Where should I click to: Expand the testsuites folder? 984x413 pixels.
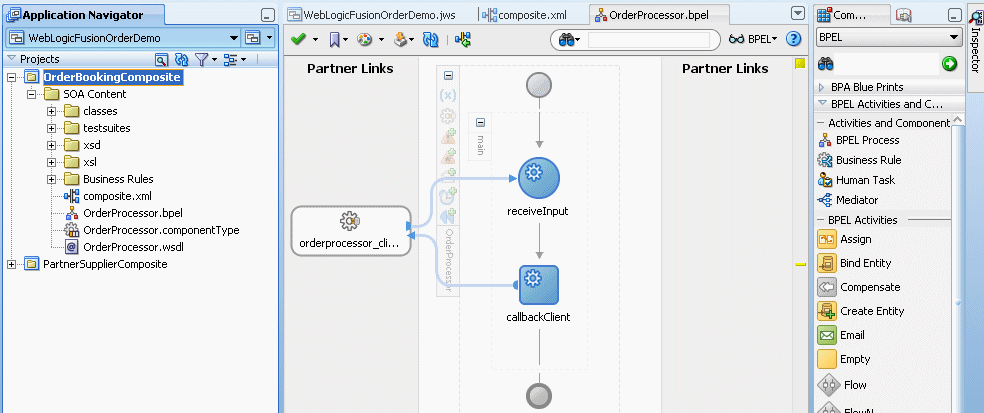point(51,128)
